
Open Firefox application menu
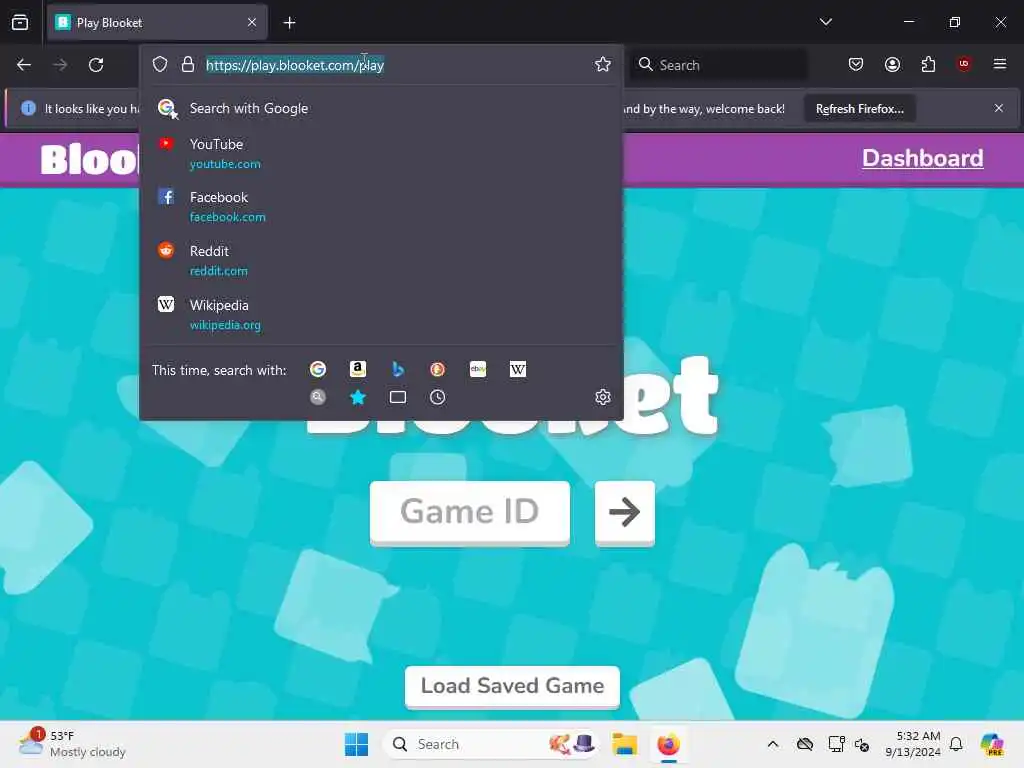pyautogui.click(x=1000, y=64)
